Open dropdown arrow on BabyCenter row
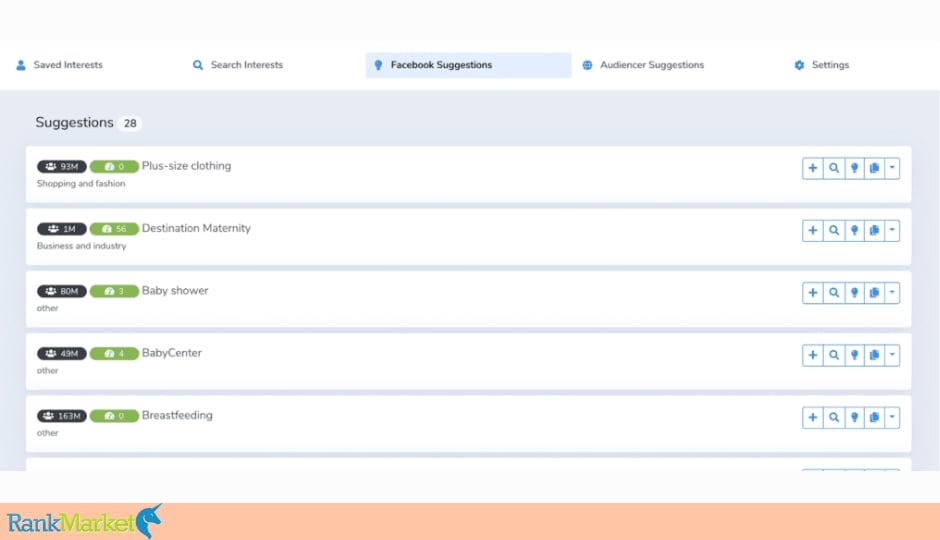 tap(892, 355)
